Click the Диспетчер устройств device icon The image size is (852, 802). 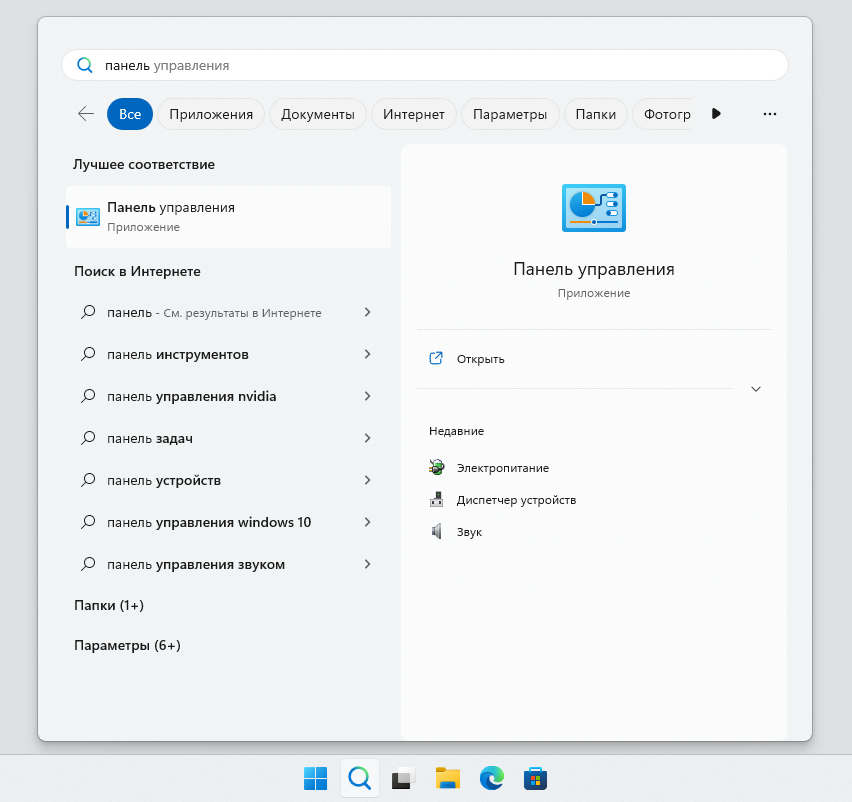pos(436,499)
